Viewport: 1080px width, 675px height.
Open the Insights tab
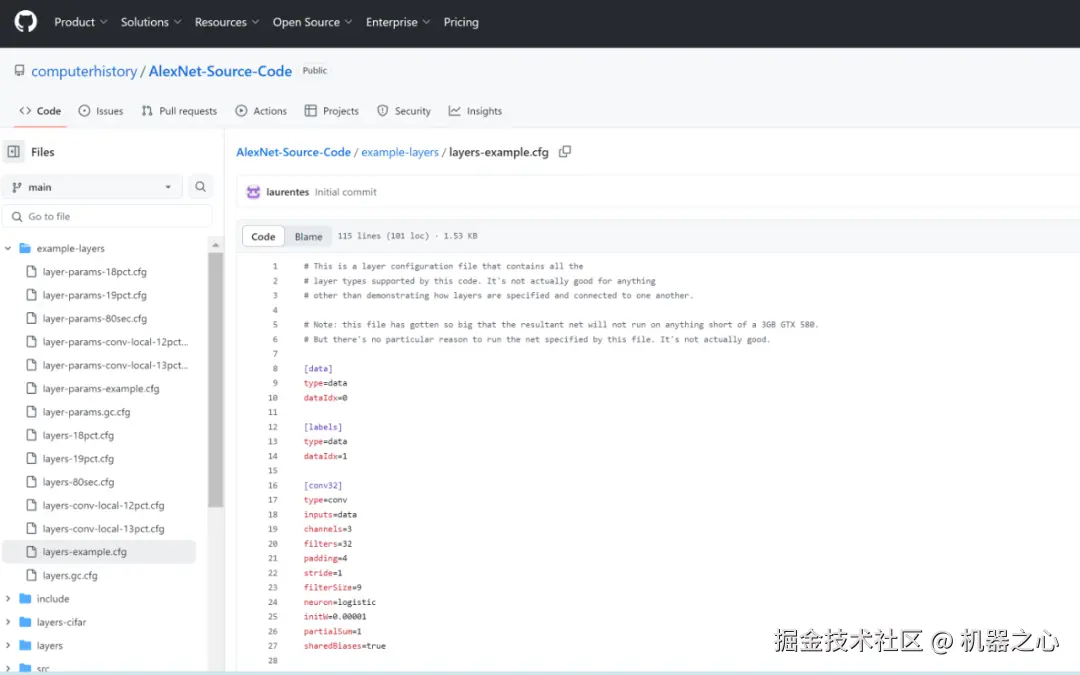pos(475,111)
